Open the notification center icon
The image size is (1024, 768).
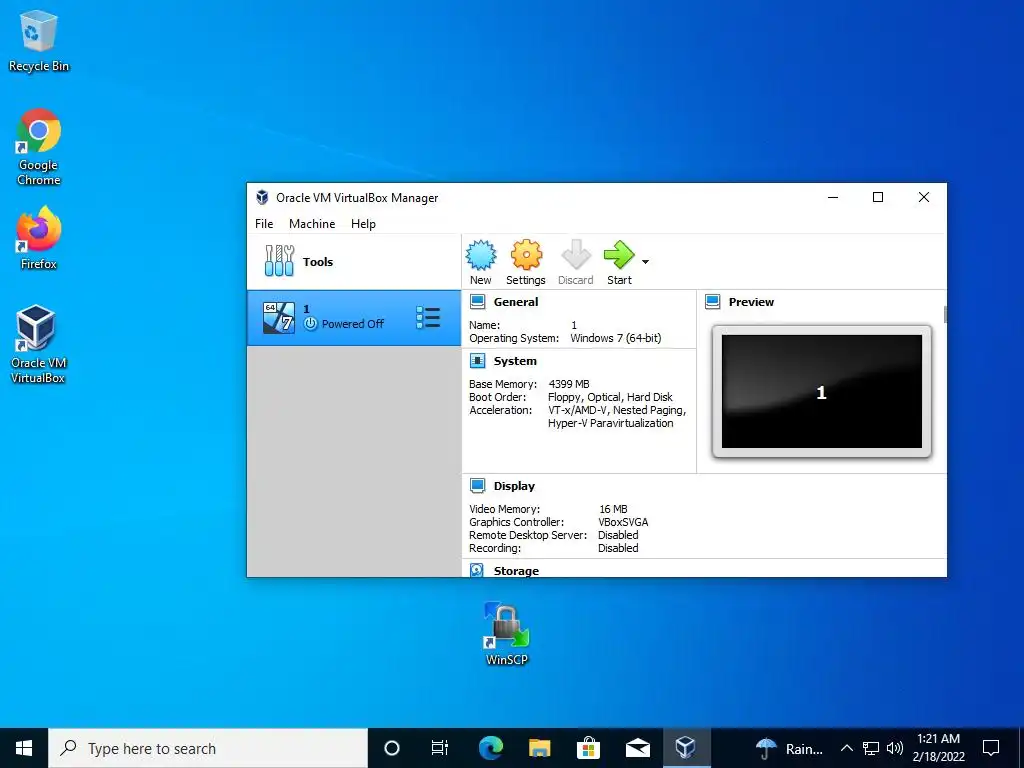click(x=991, y=748)
